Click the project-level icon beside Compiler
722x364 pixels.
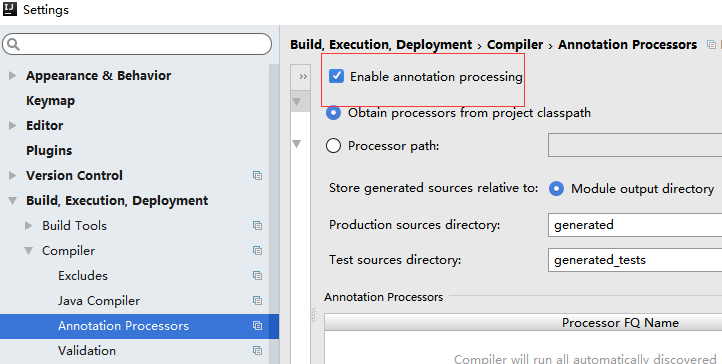(x=257, y=250)
